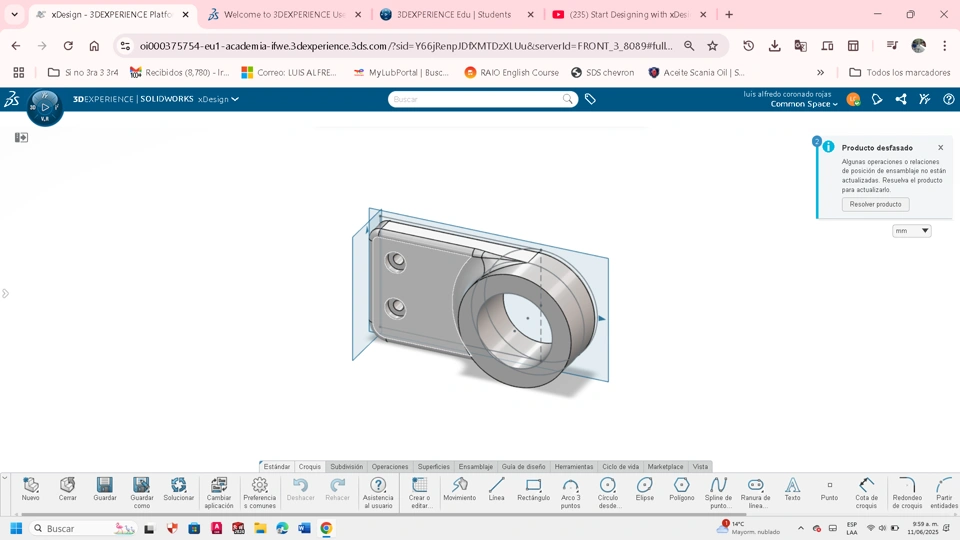960x540 pixels.
Task: Switch to the Subdivisión tab
Action: [347, 467]
